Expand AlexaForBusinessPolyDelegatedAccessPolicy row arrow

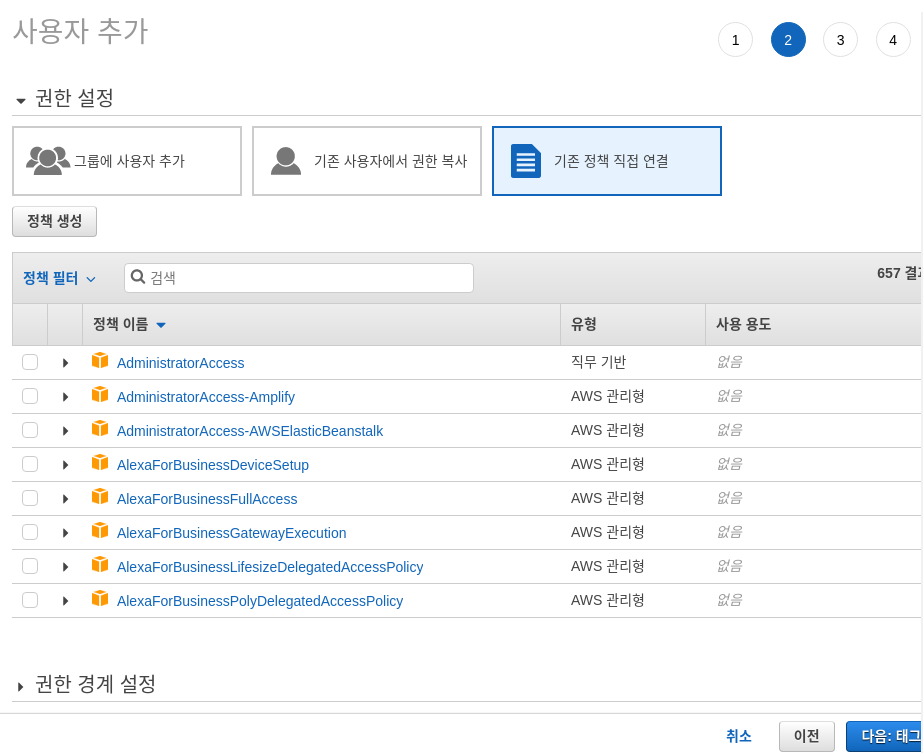click(x=65, y=601)
